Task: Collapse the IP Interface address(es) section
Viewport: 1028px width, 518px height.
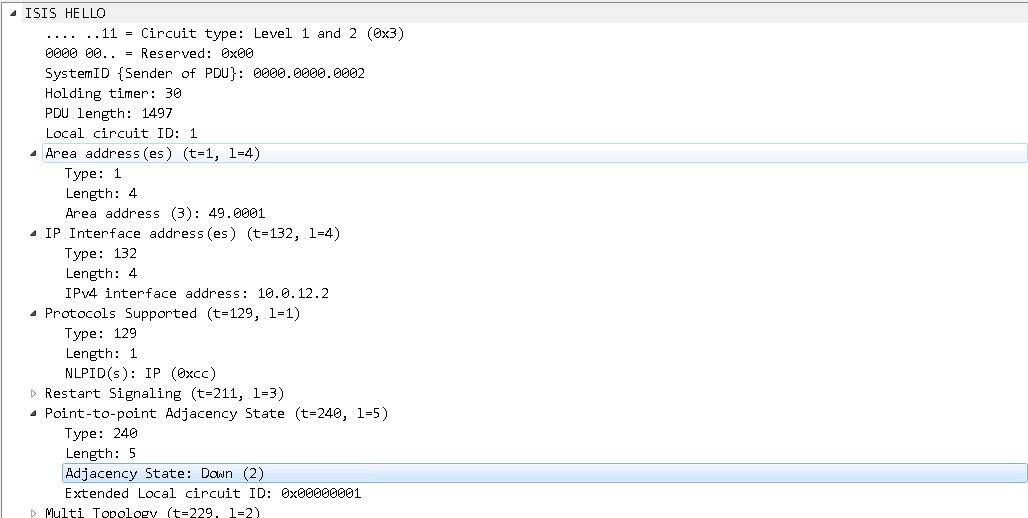Action: [35, 233]
